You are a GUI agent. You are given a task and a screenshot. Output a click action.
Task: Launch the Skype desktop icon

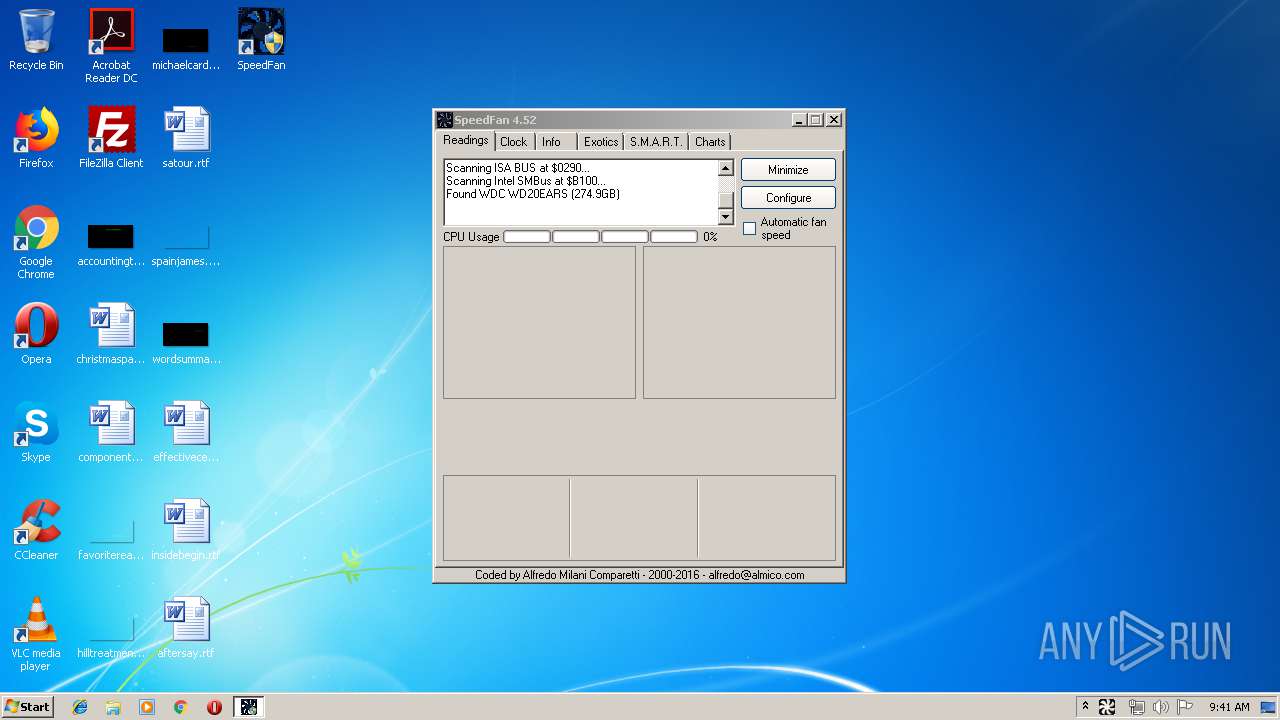(x=36, y=432)
